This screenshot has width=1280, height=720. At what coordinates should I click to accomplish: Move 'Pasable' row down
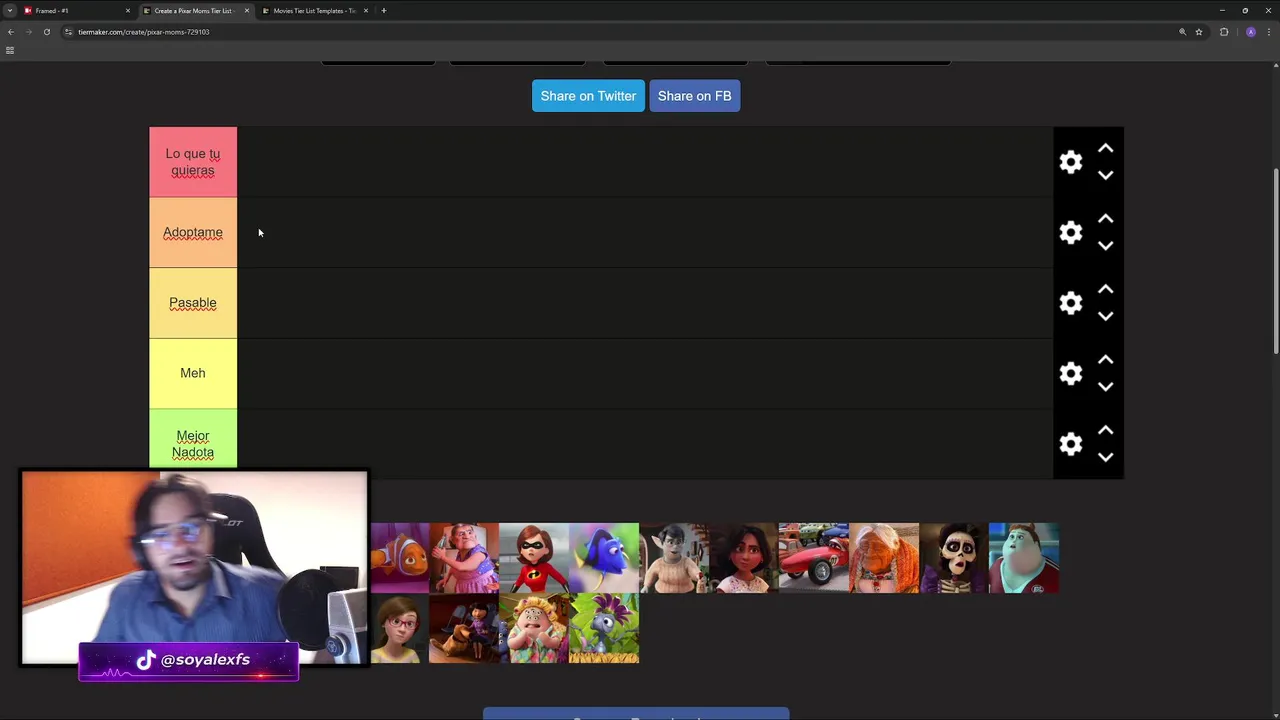[x=1105, y=316]
